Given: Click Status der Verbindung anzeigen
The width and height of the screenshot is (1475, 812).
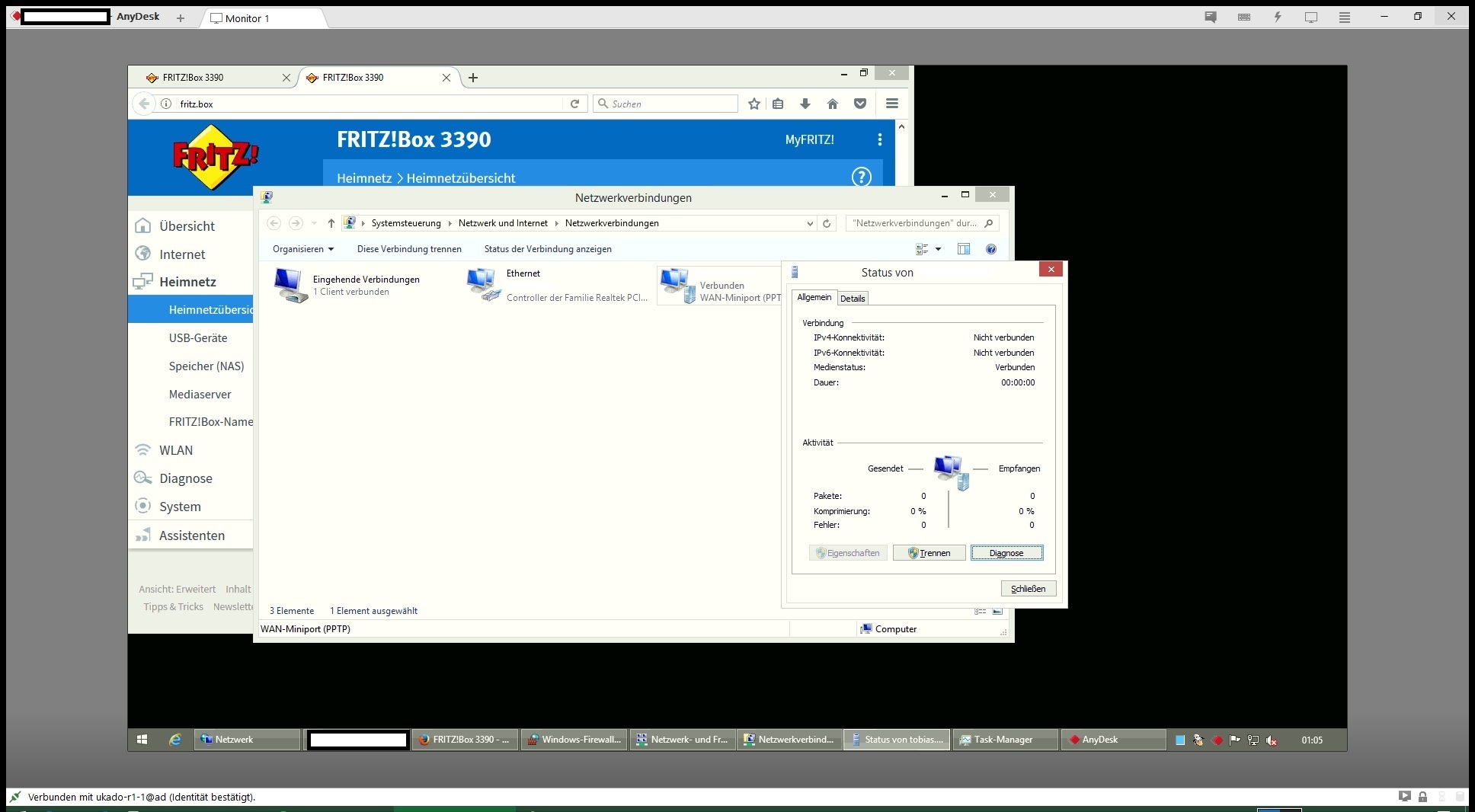Looking at the screenshot, I should click(548, 249).
